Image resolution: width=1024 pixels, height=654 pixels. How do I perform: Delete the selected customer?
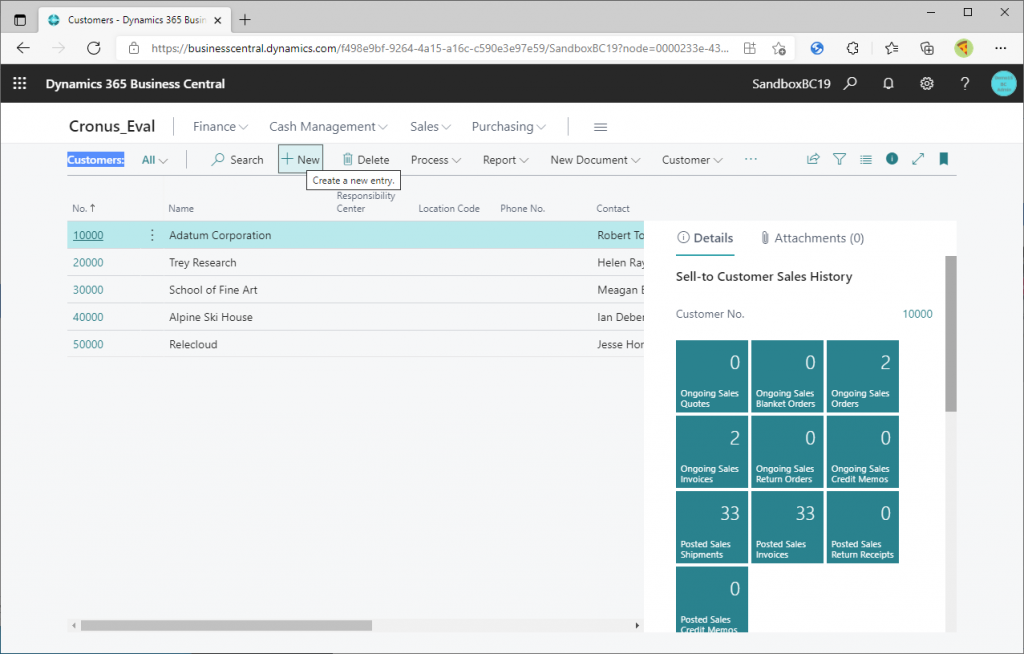366,160
